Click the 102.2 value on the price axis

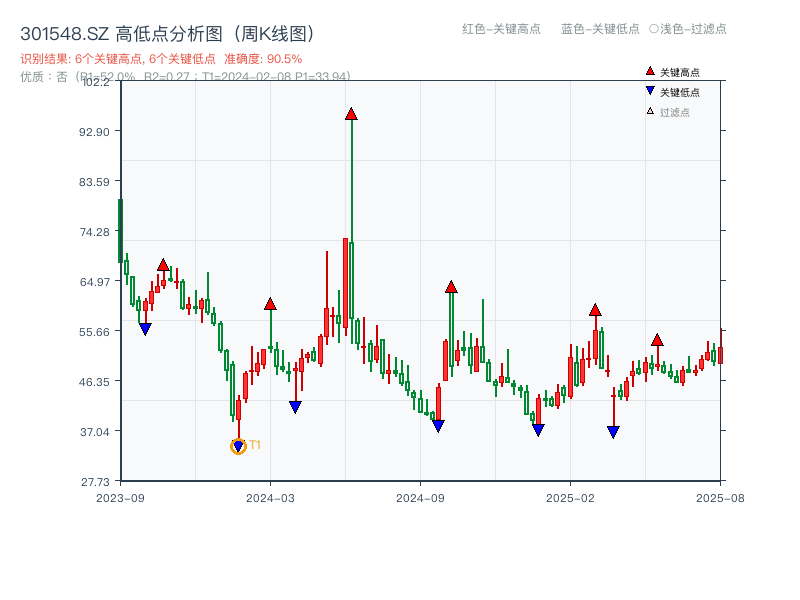[x=95, y=84]
